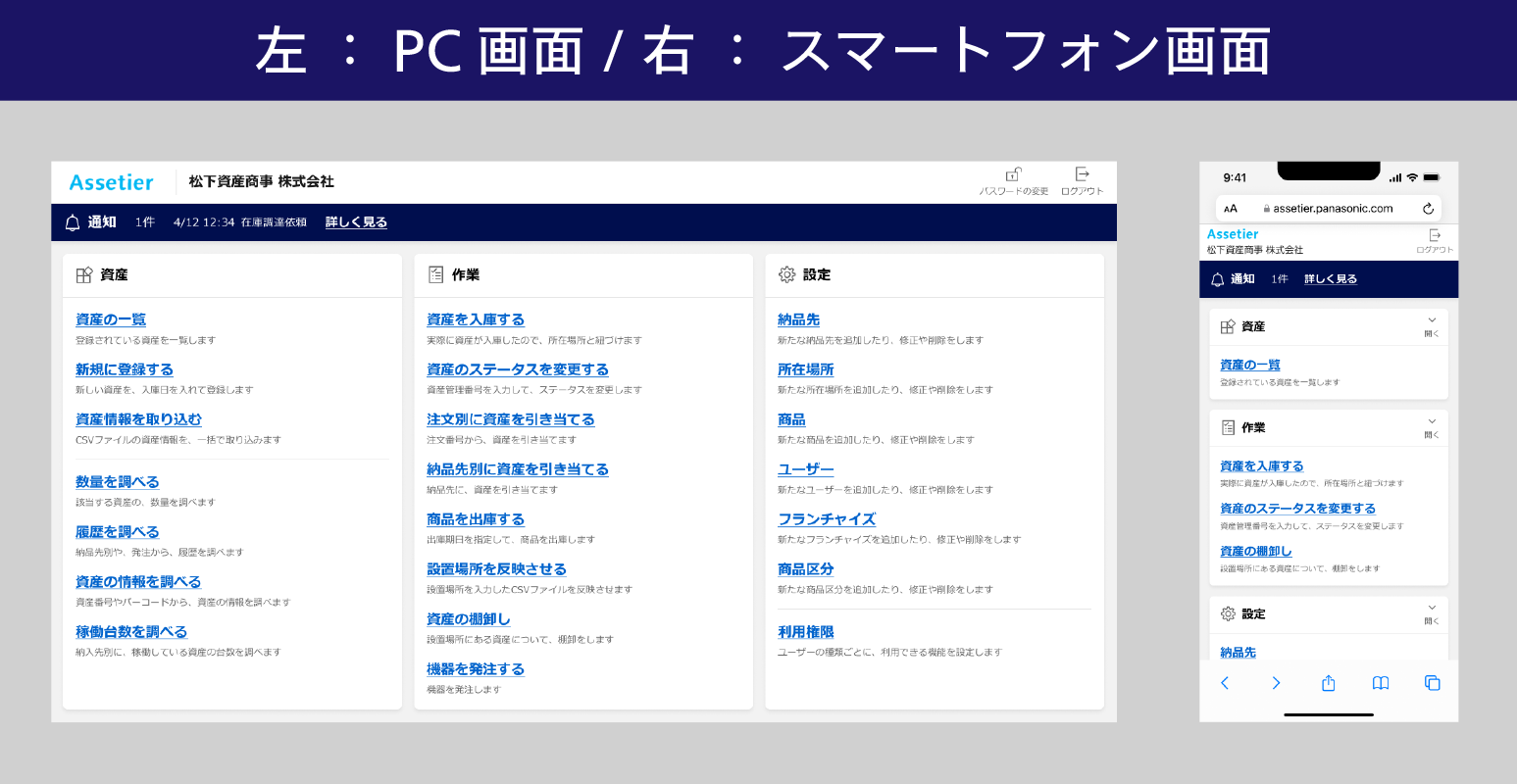Open the 機器を発注する link

click(476, 669)
